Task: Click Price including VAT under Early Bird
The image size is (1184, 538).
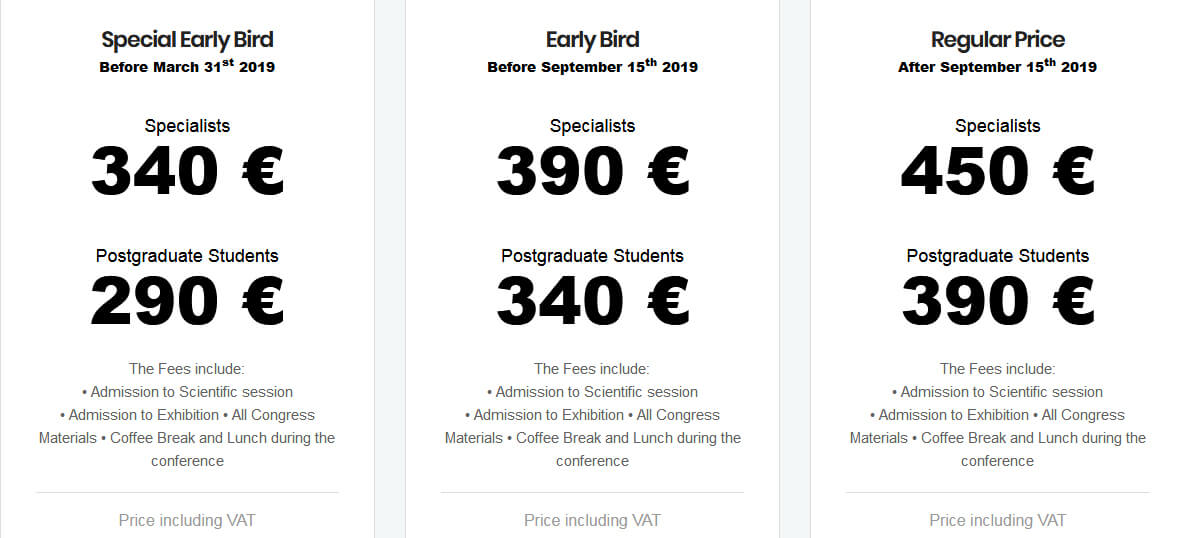Action: (592, 520)
